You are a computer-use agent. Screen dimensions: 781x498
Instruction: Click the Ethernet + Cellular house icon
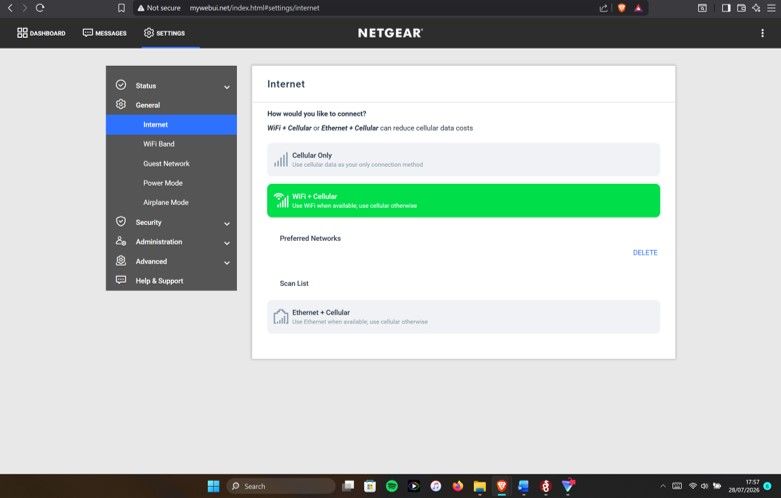click(x=281, y=317)
